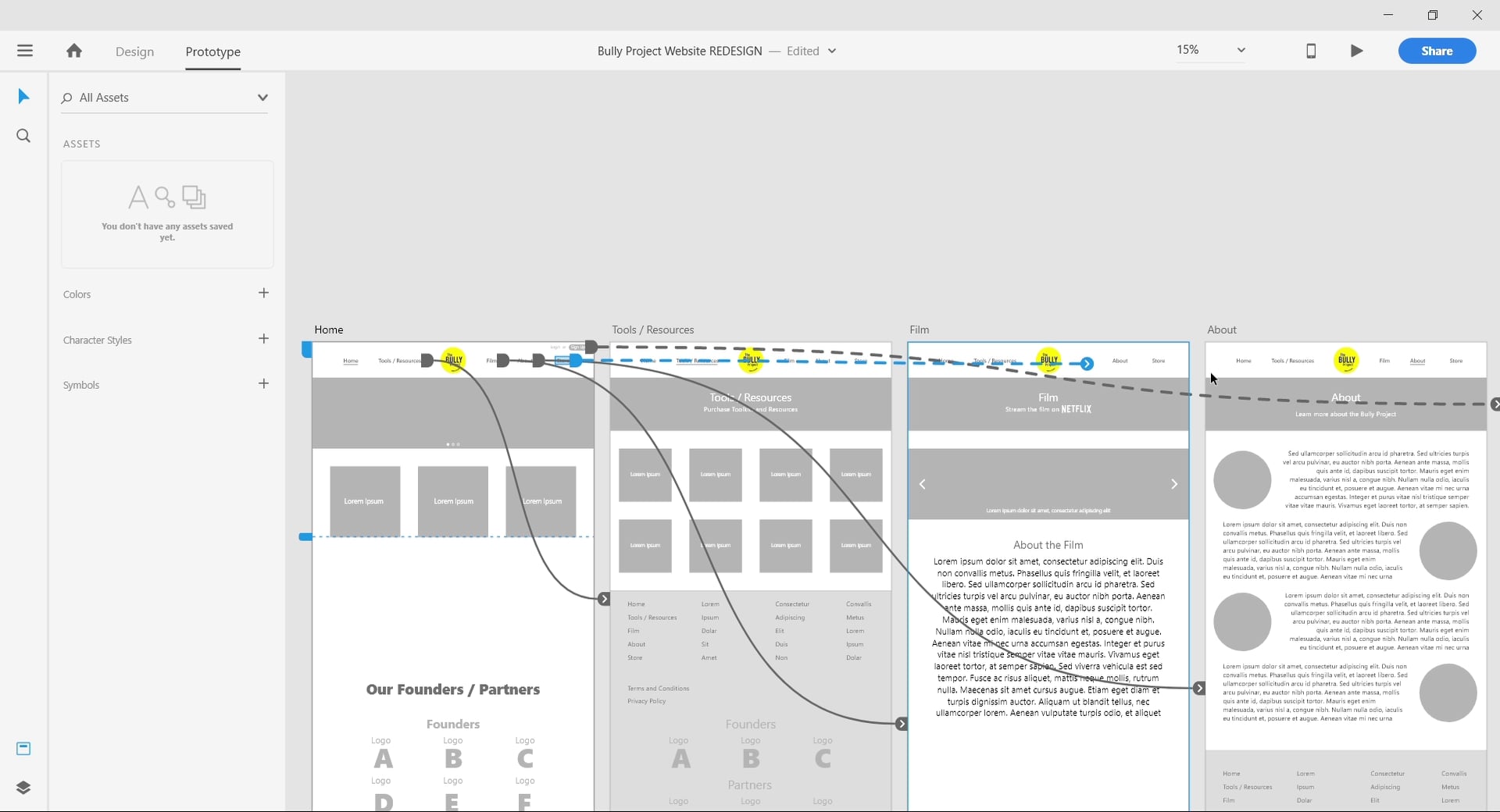Click the Film carousel right arrow

1173,484
